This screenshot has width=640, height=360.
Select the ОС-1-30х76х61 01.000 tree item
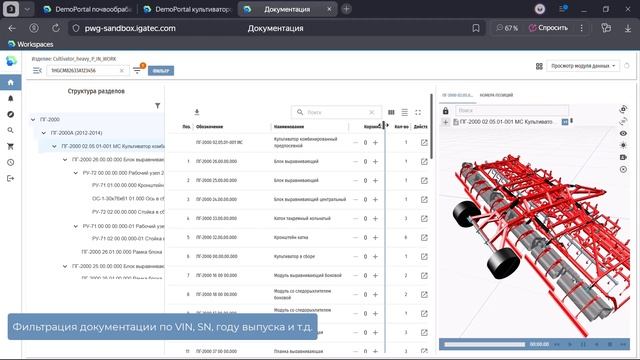coord(128,199)
